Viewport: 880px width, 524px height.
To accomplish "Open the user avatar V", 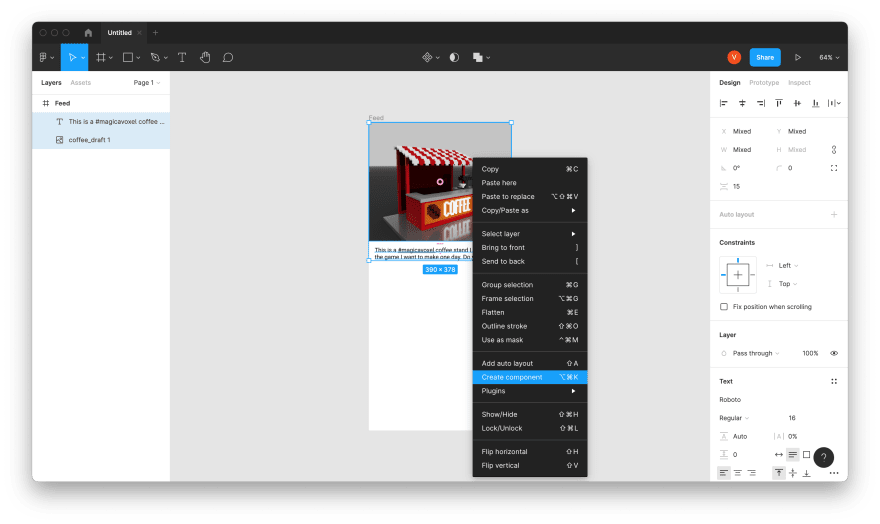I will pos(734,57).
